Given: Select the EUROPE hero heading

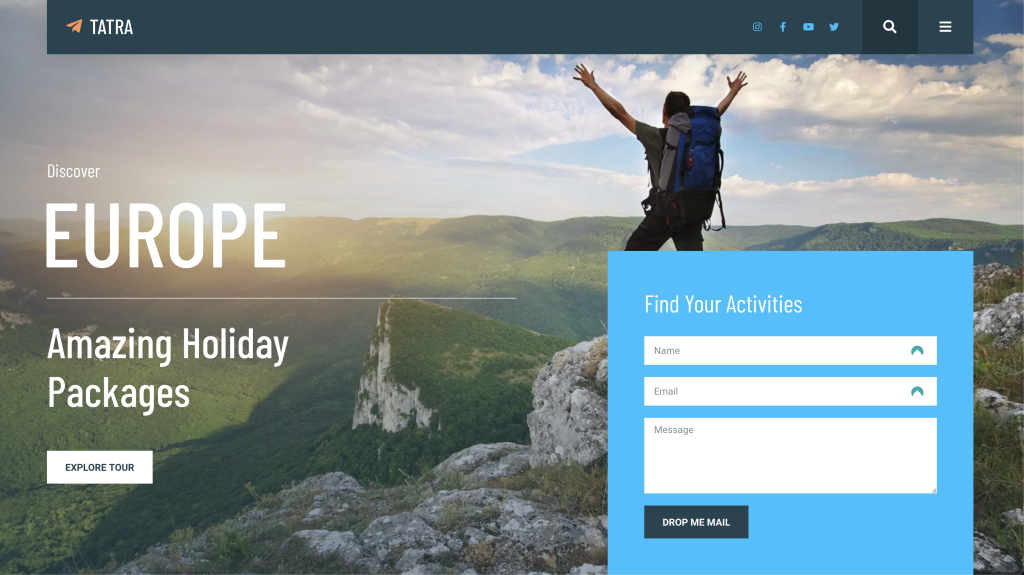Looking at the screenshot, I should click(166, 235).
